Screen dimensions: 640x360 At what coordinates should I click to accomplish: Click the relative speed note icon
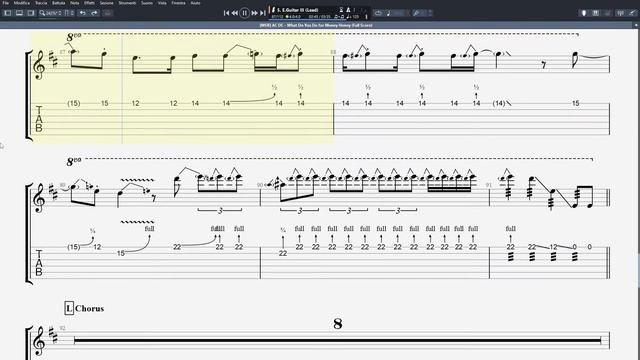click(x=388, y=13)
